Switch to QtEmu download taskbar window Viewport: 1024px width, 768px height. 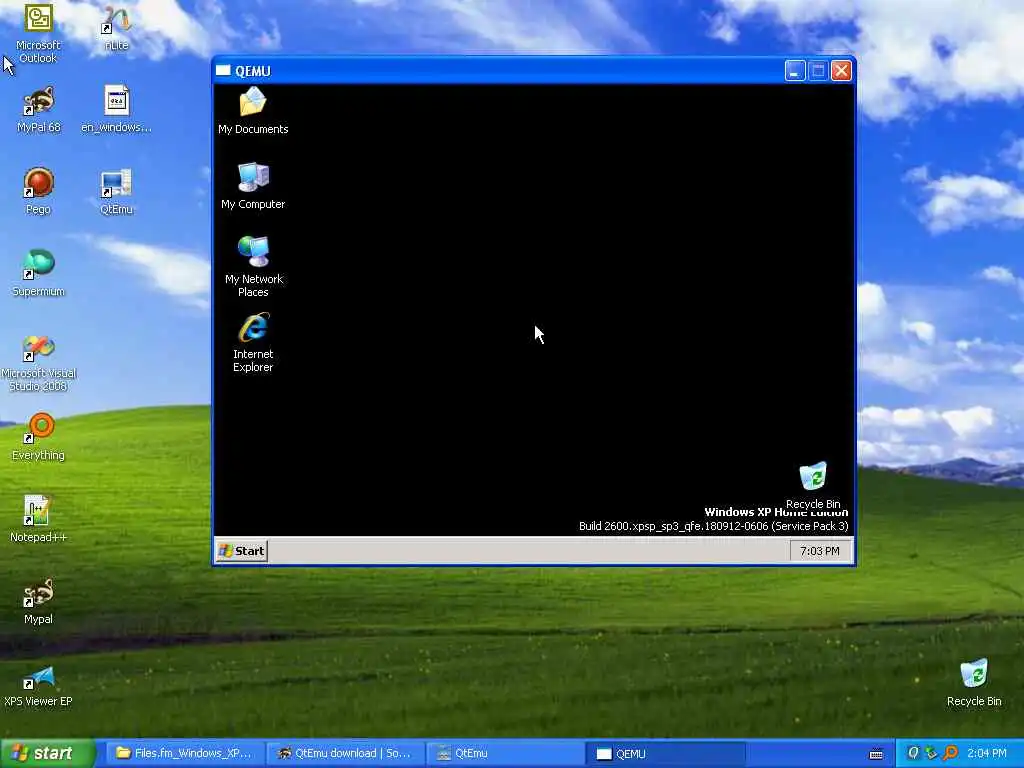coord(344,754)
